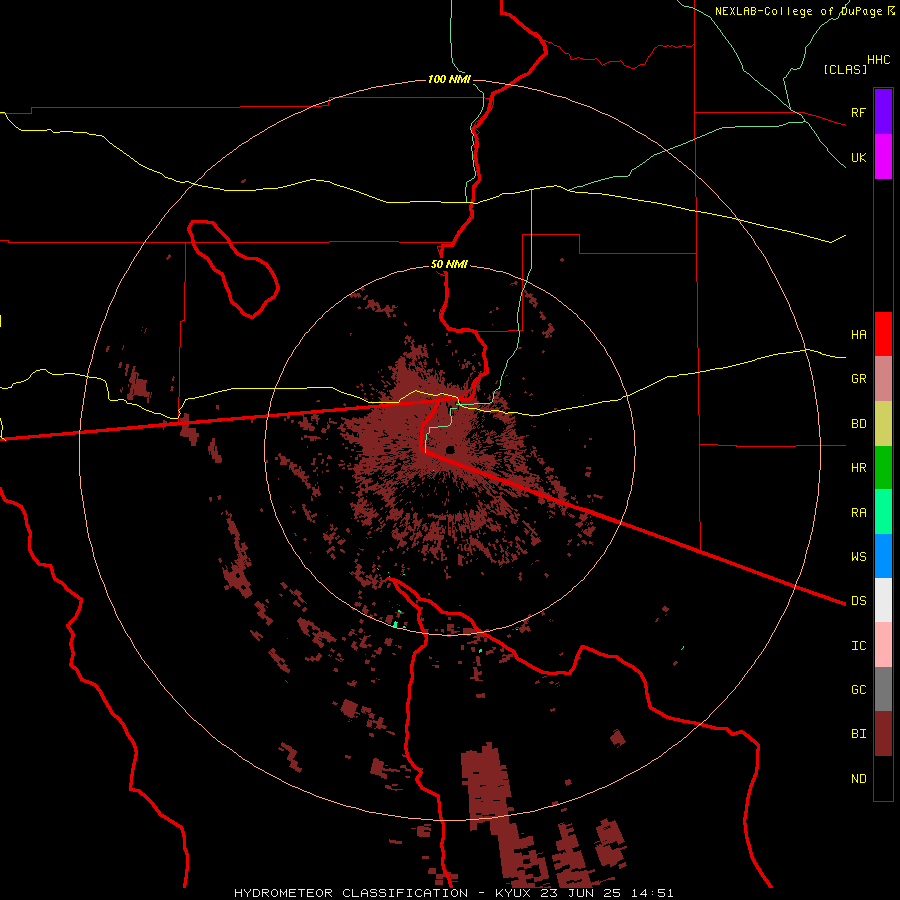This screenshot has height=900, width=900.
Task: Click the bright green RA legend swatch
Action: [883, 512]
